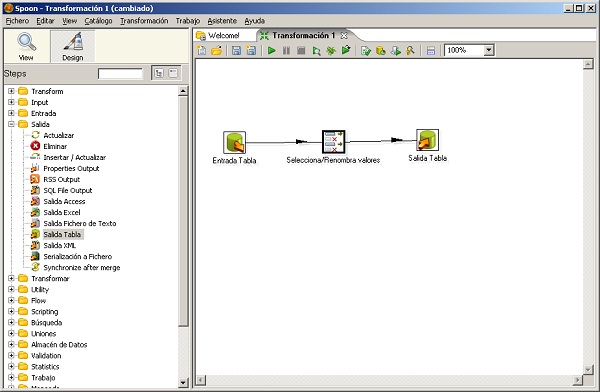This screenshot has height=392, width=600.
Task: Click the impact analysis icon
Action: click(x=381, y=50)
